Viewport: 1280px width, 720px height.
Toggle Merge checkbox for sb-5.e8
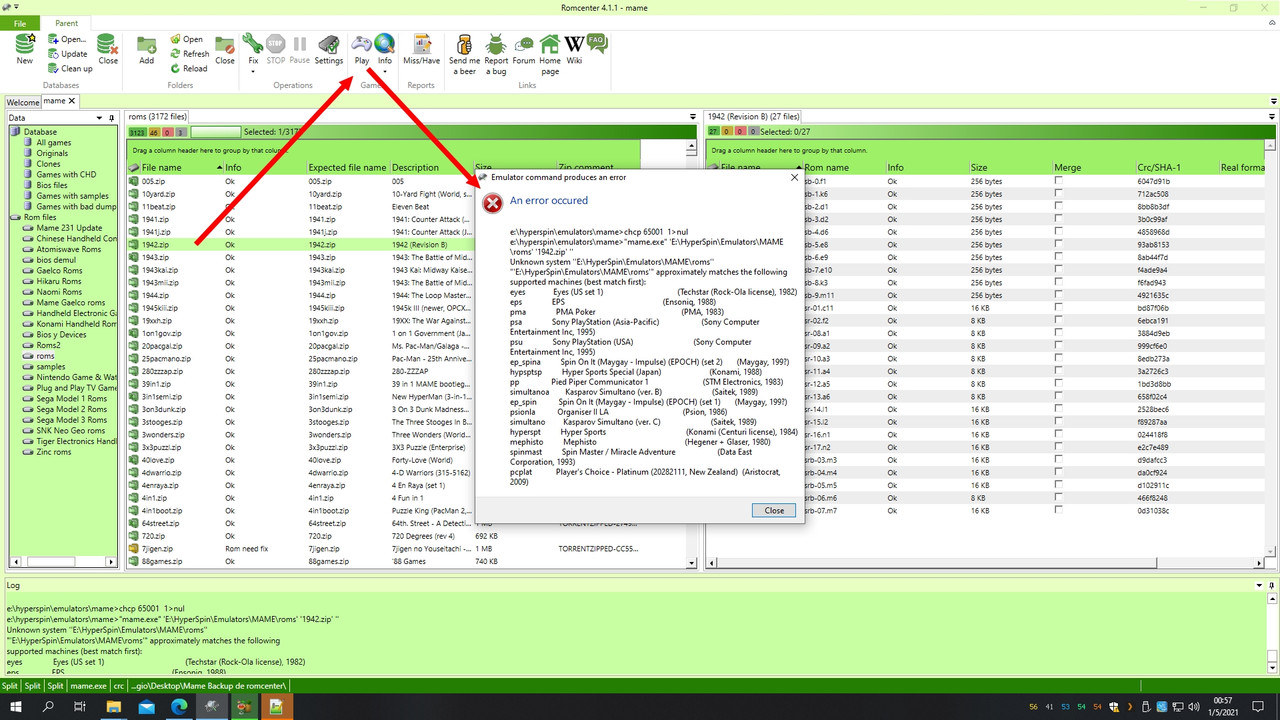click(1059, 245)
